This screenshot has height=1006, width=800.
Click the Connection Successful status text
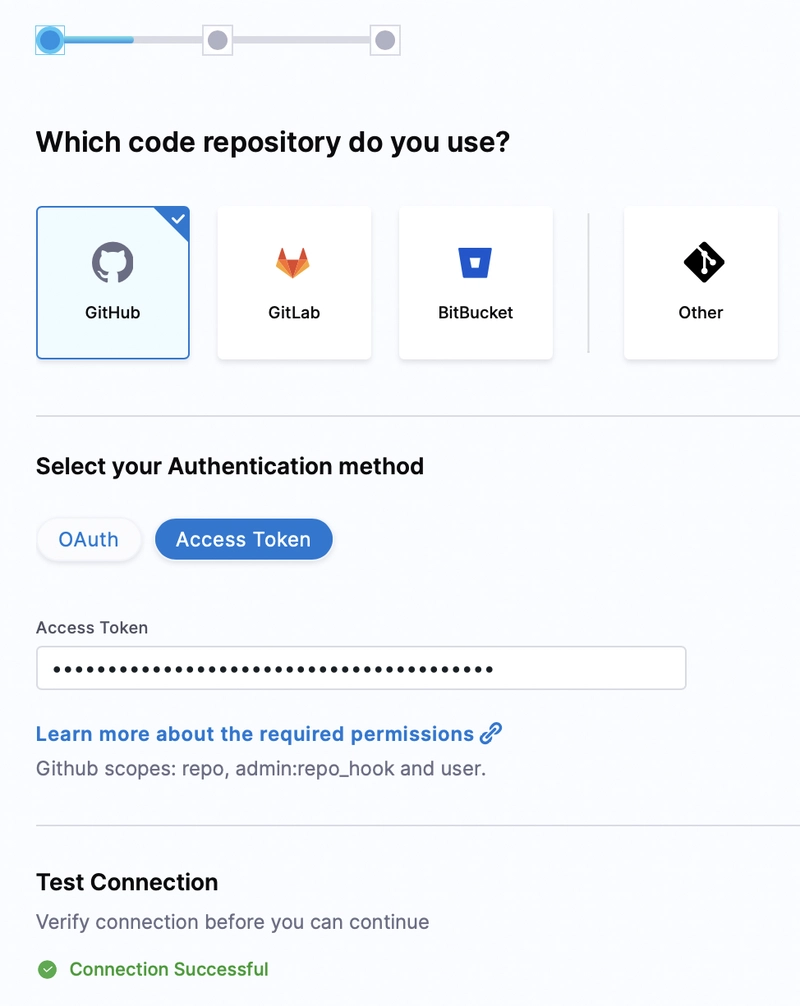(x=169, y=969)
